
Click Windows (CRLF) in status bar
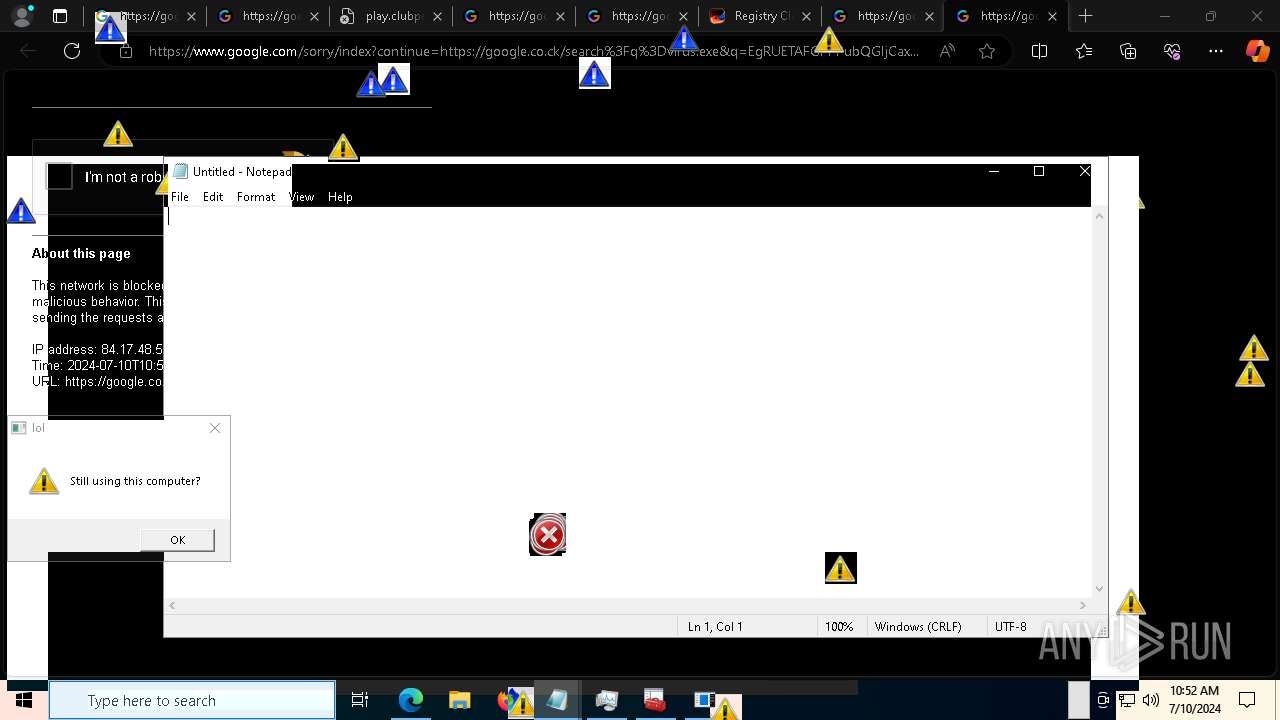pyautogui.click(x=918, y=627)
